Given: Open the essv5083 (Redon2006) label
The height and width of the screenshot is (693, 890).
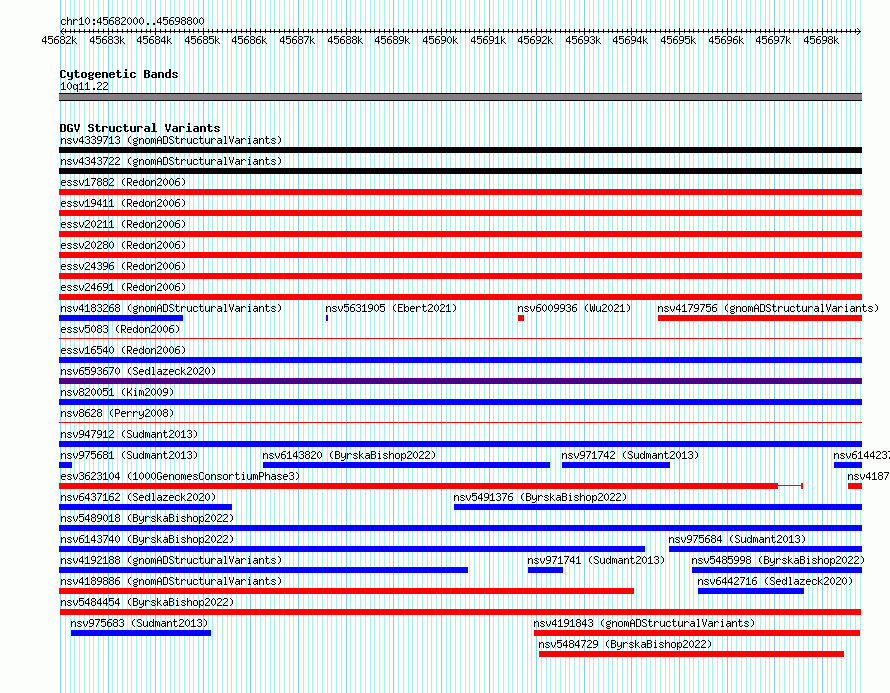Looking at the screenshot, I should click(x=120, y=329).
